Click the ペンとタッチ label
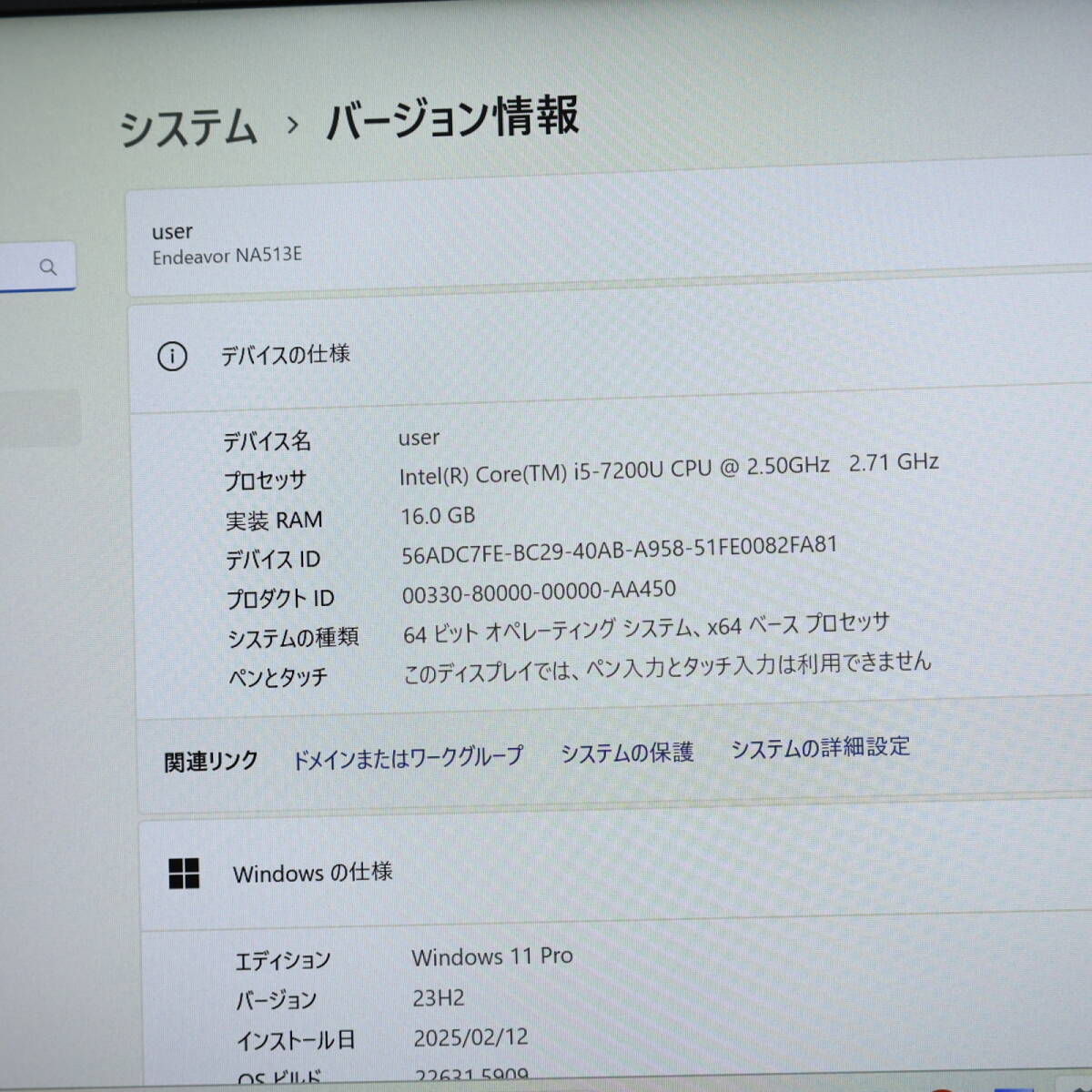 coord(278,677)
